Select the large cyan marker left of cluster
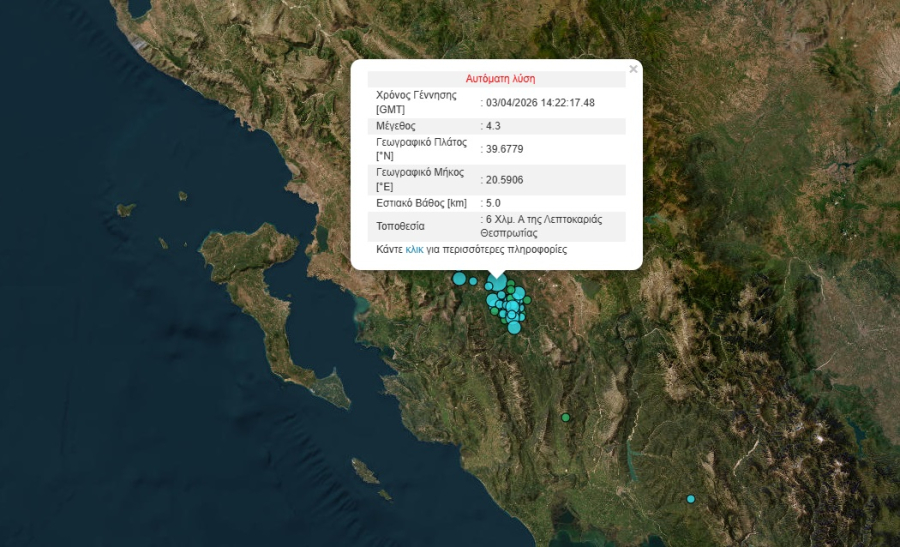Viewport: 900px width, 547px height. pos(459,279)
